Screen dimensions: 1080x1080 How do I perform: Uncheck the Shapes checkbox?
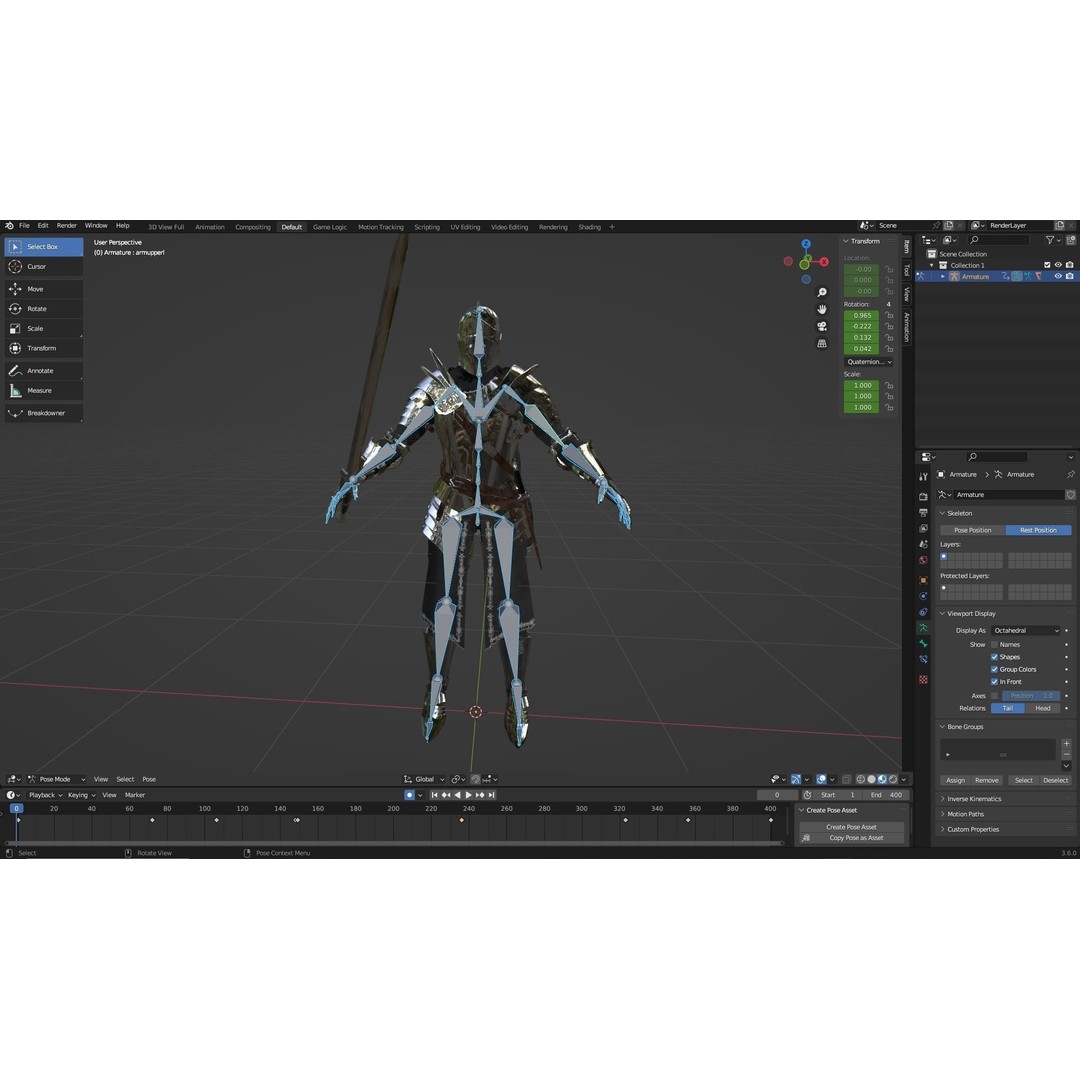995,657
